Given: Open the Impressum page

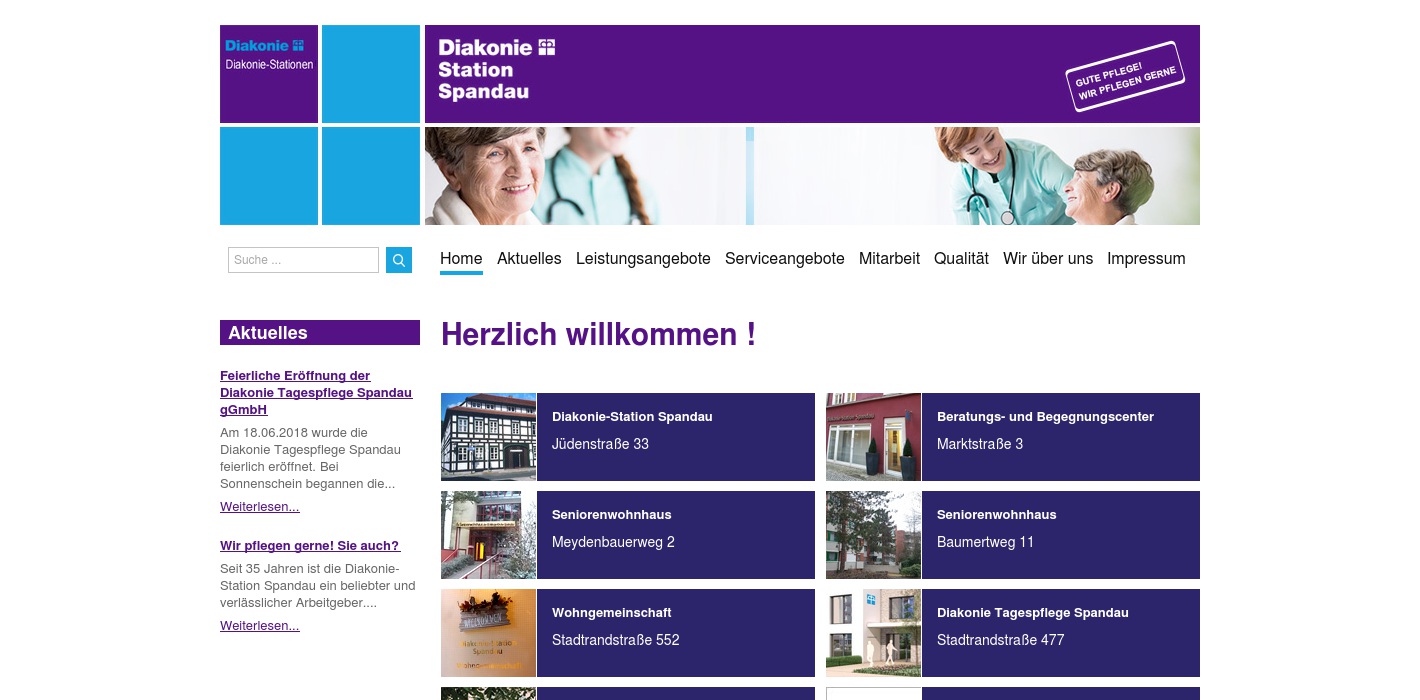Looking at the screenshot, I should coord(1146,258).
